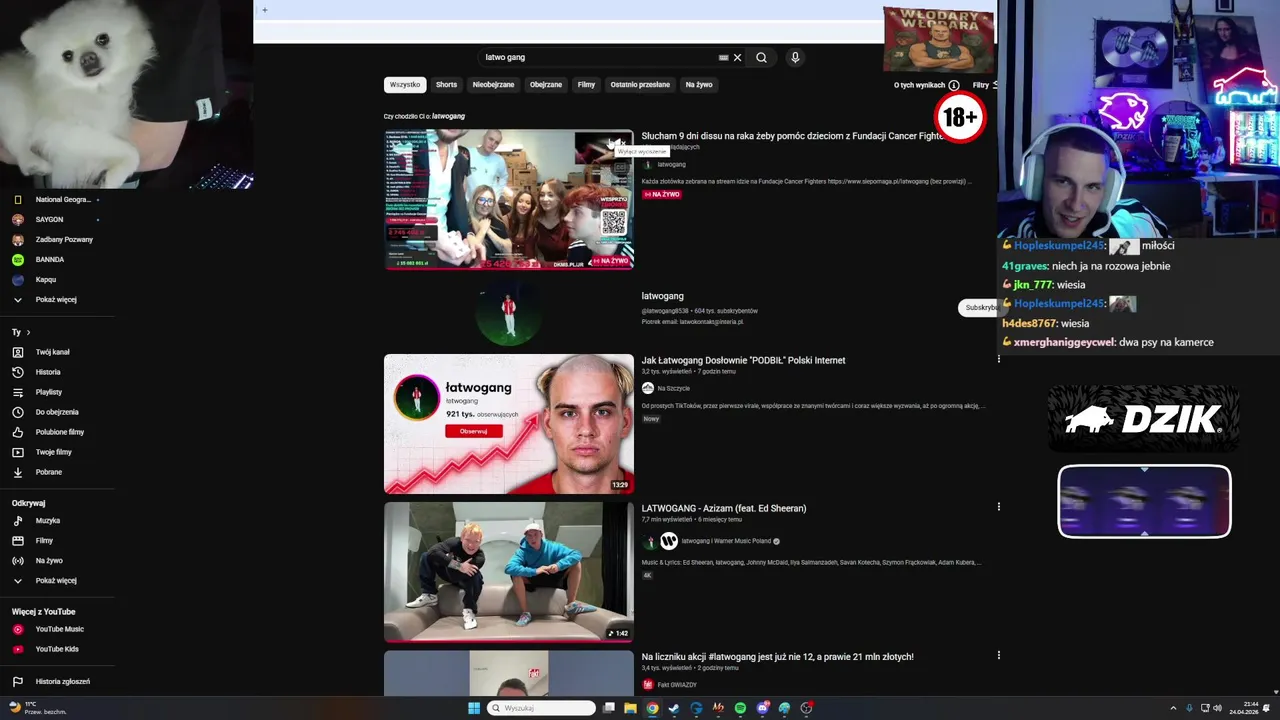Select the Na żywo filter chip
Viewport: 1280px width, 720px height.
pos(699,85)
